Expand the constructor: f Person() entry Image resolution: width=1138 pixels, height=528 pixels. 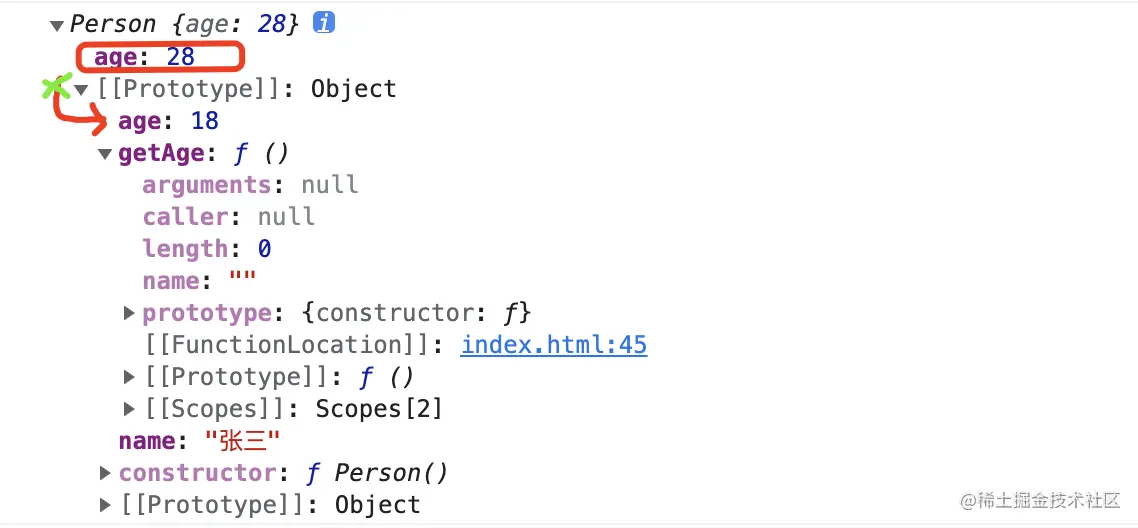[x=106, y=473]
